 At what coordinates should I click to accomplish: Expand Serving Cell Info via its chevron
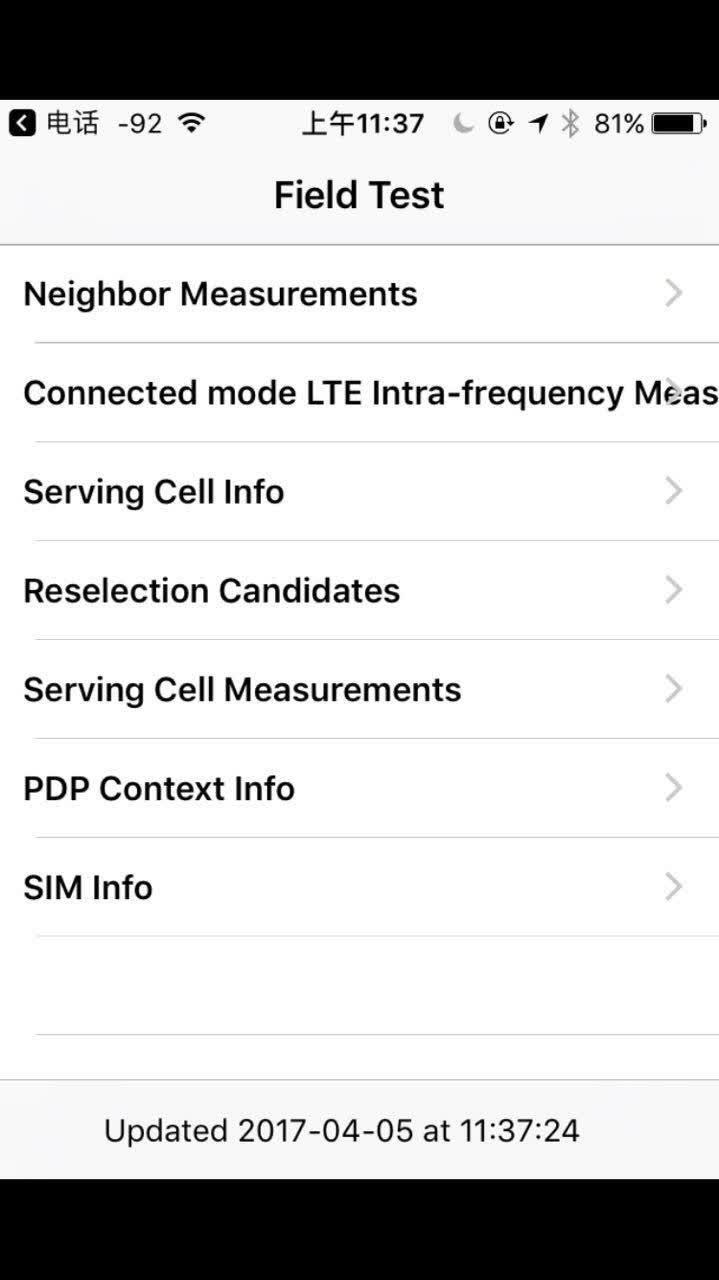pyautogui.click(x=674, y=491)
